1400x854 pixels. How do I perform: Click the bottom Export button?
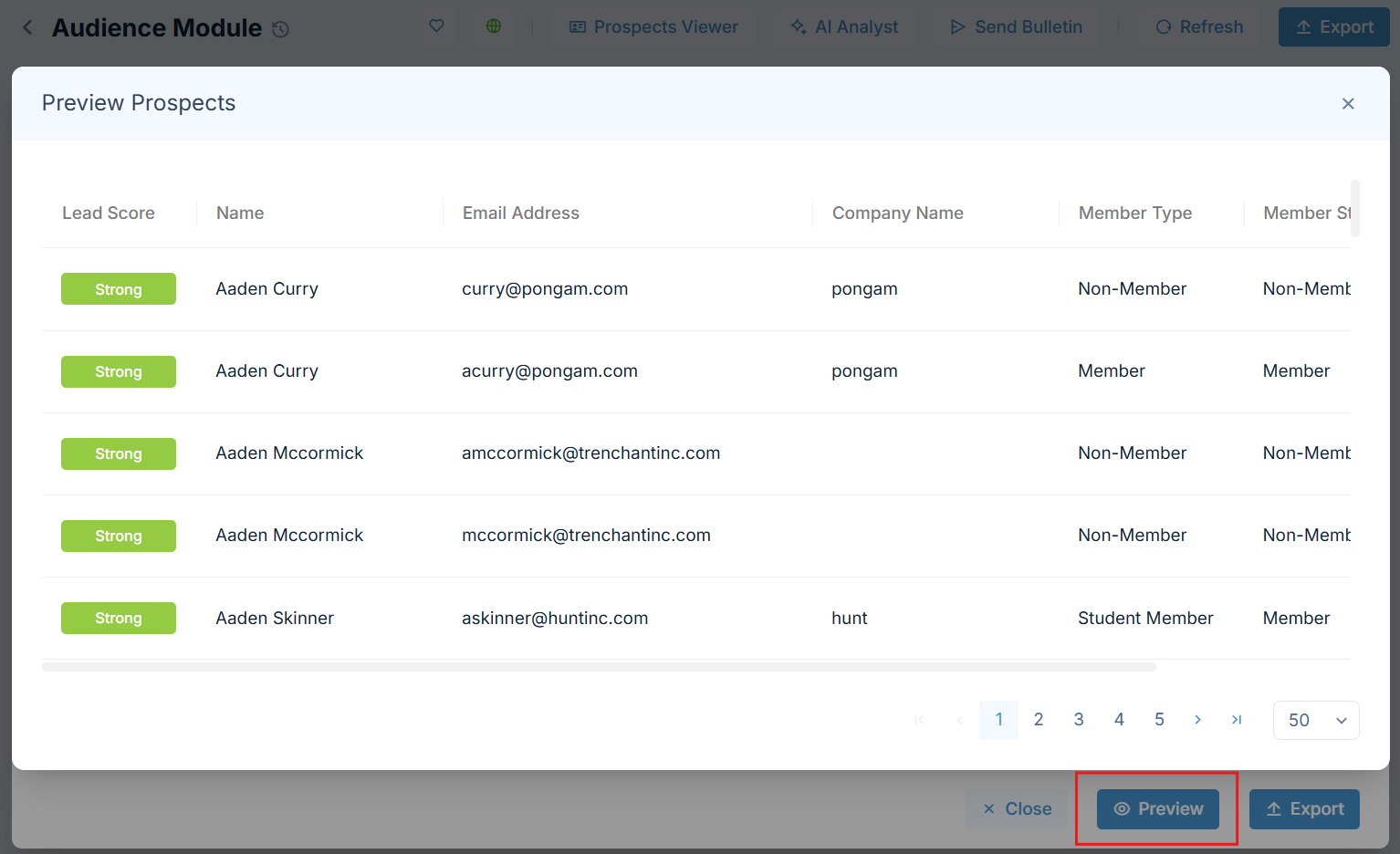click(1304, 809)
